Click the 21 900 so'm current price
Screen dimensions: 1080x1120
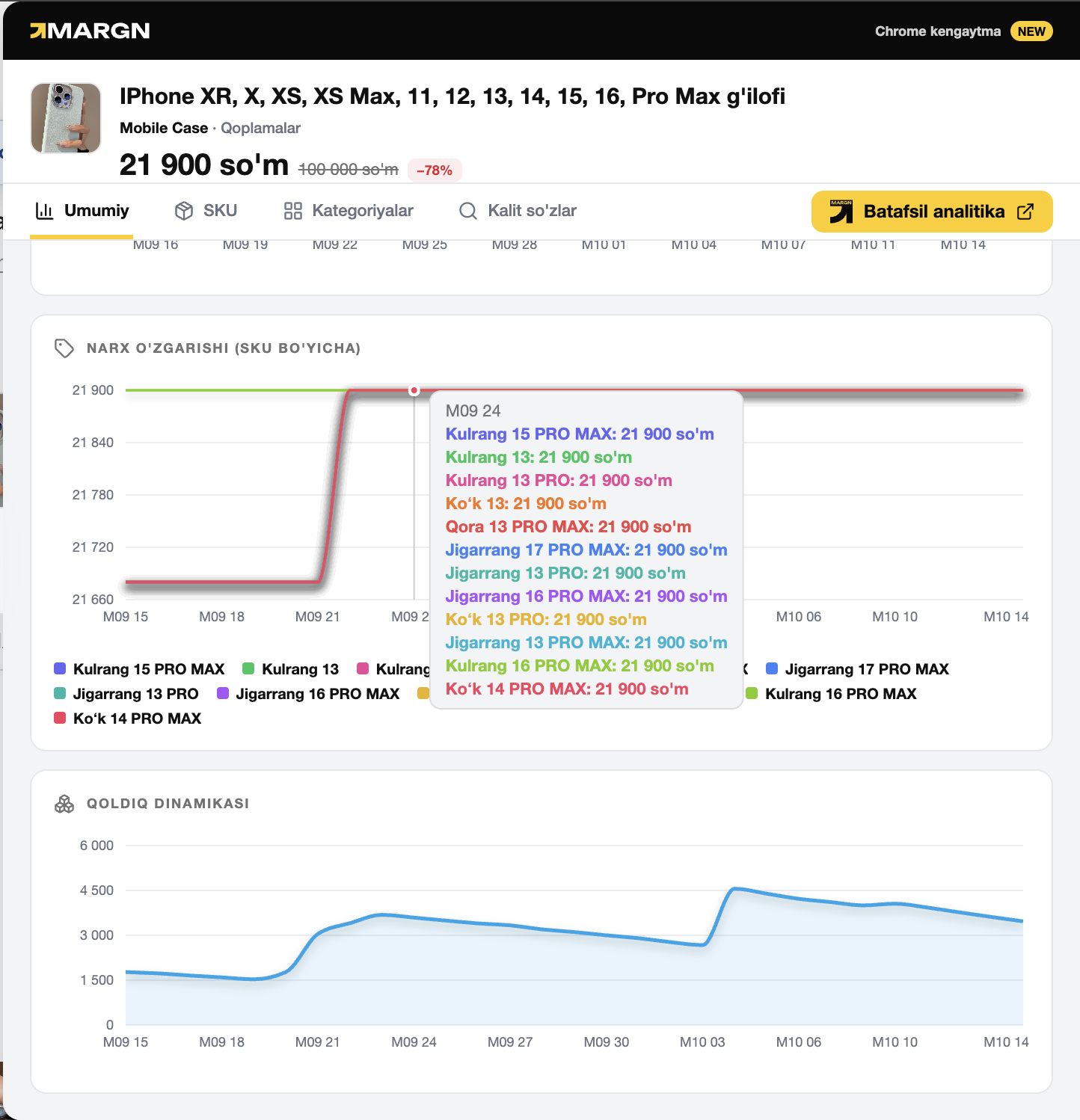[x=204, y=164]
